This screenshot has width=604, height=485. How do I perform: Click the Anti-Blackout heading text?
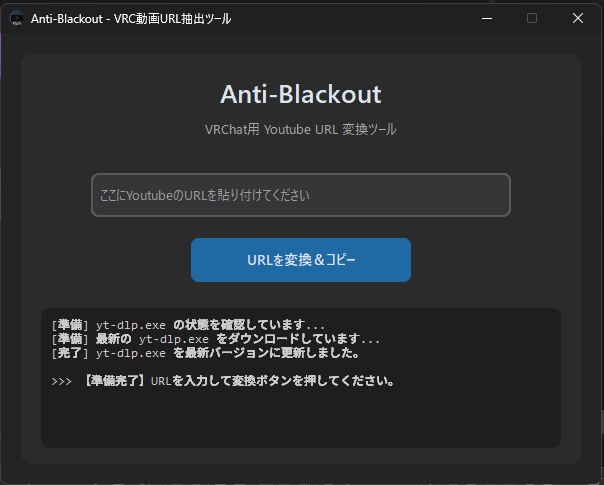click(x=301, y=94)
